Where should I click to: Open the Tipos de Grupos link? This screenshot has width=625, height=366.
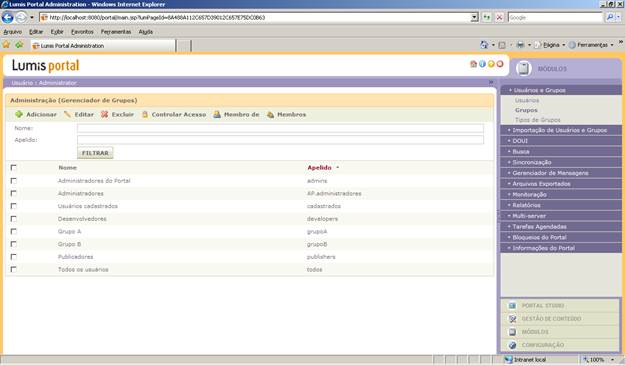click(537, 120)
